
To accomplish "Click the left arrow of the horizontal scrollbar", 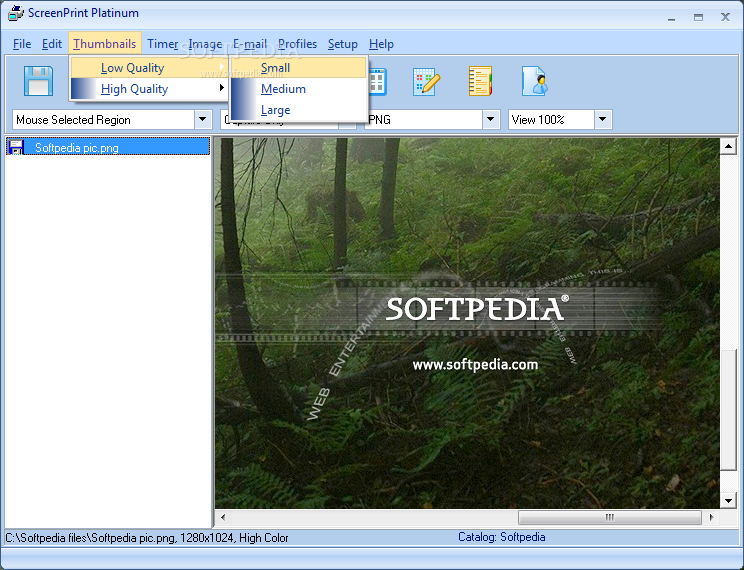I will tap(223, 517).
